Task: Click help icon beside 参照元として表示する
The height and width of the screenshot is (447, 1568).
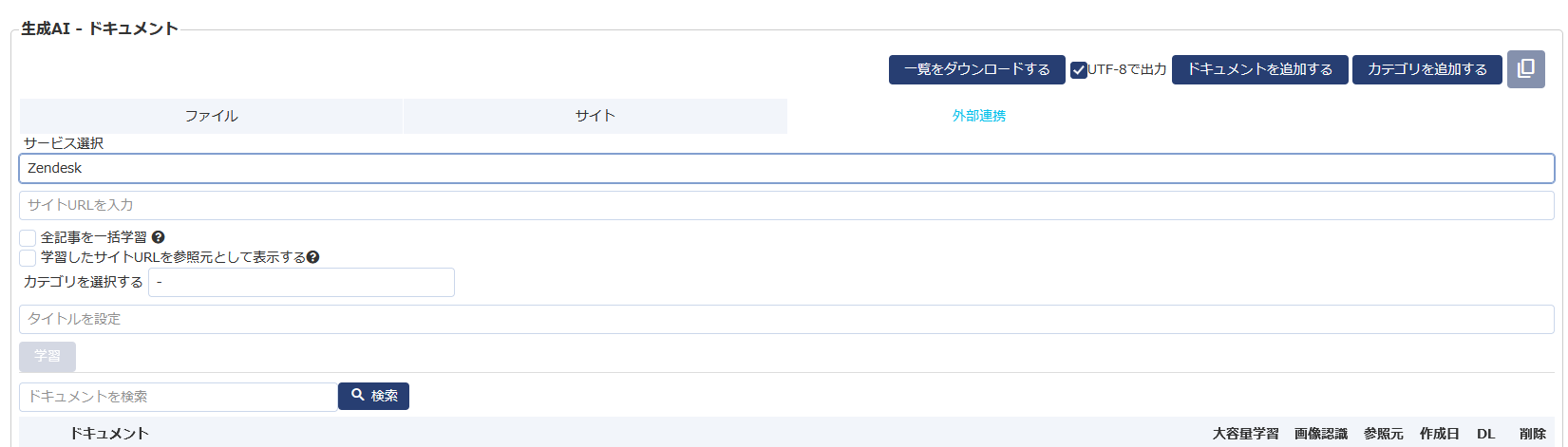Action: [312, 257]
